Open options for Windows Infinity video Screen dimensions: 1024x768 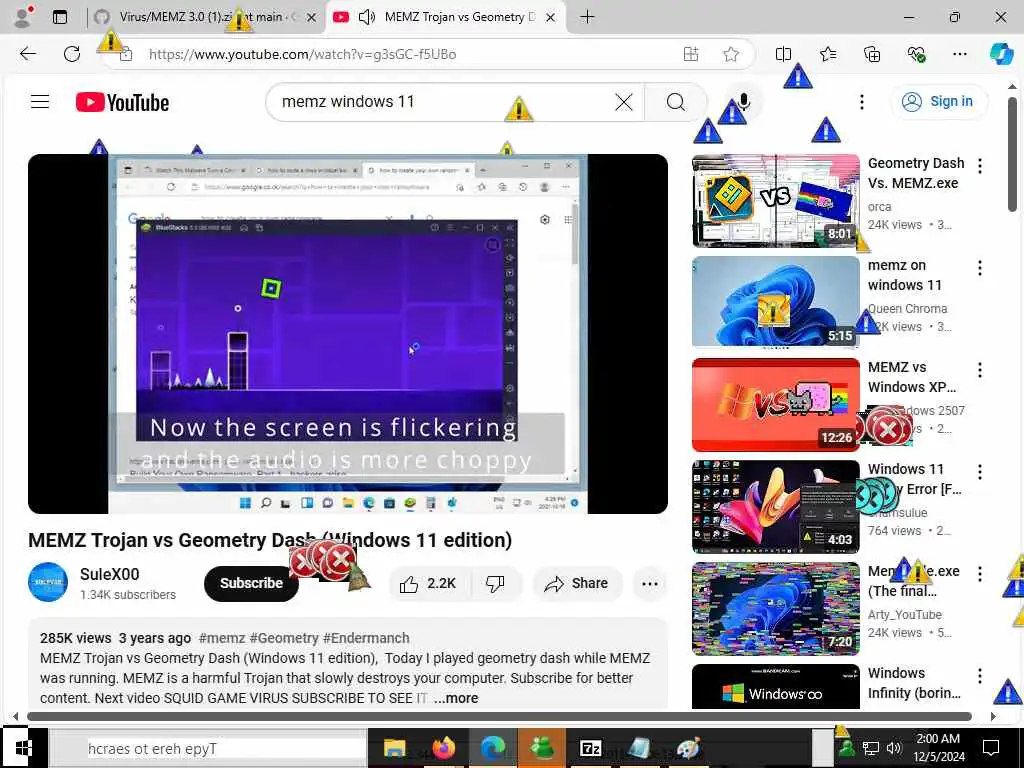pos(980,675)
